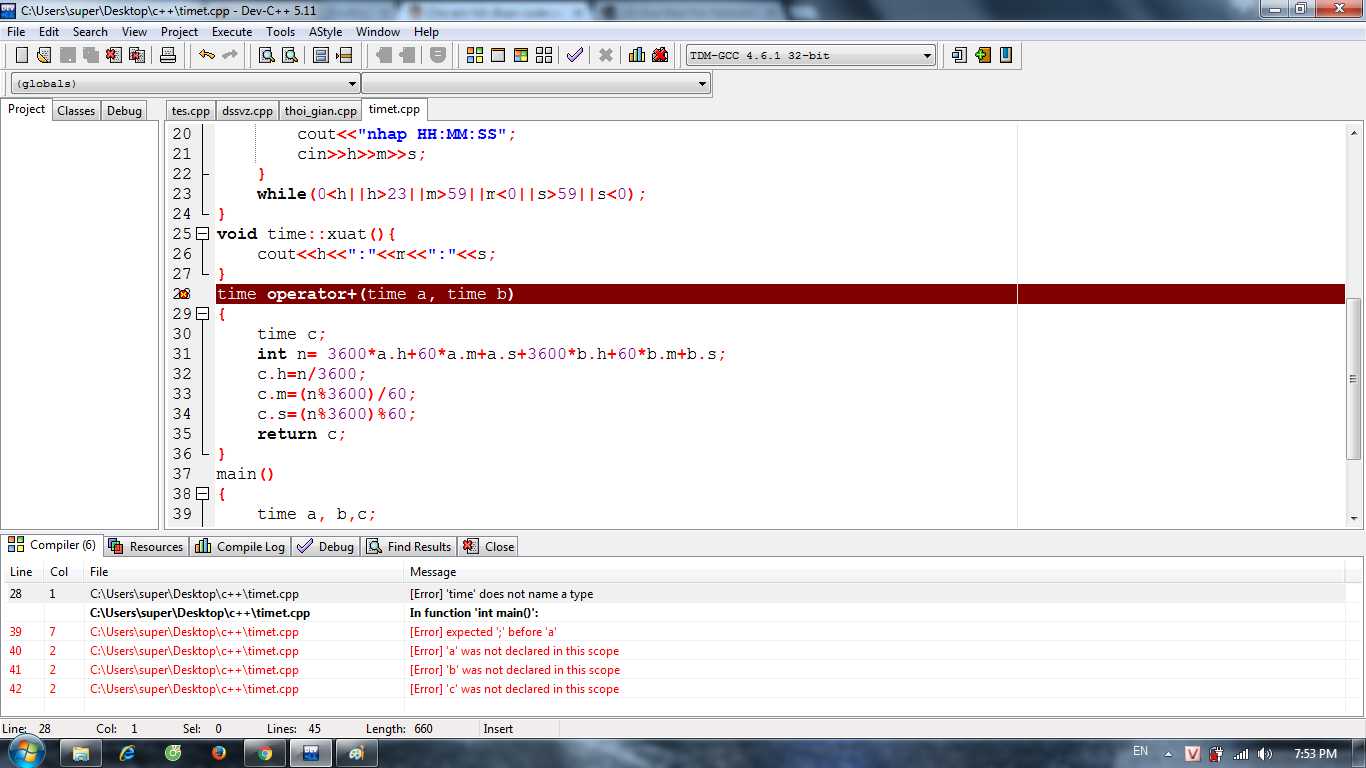
Task: Open the Execute menu
Action: (x=231, y=32)
